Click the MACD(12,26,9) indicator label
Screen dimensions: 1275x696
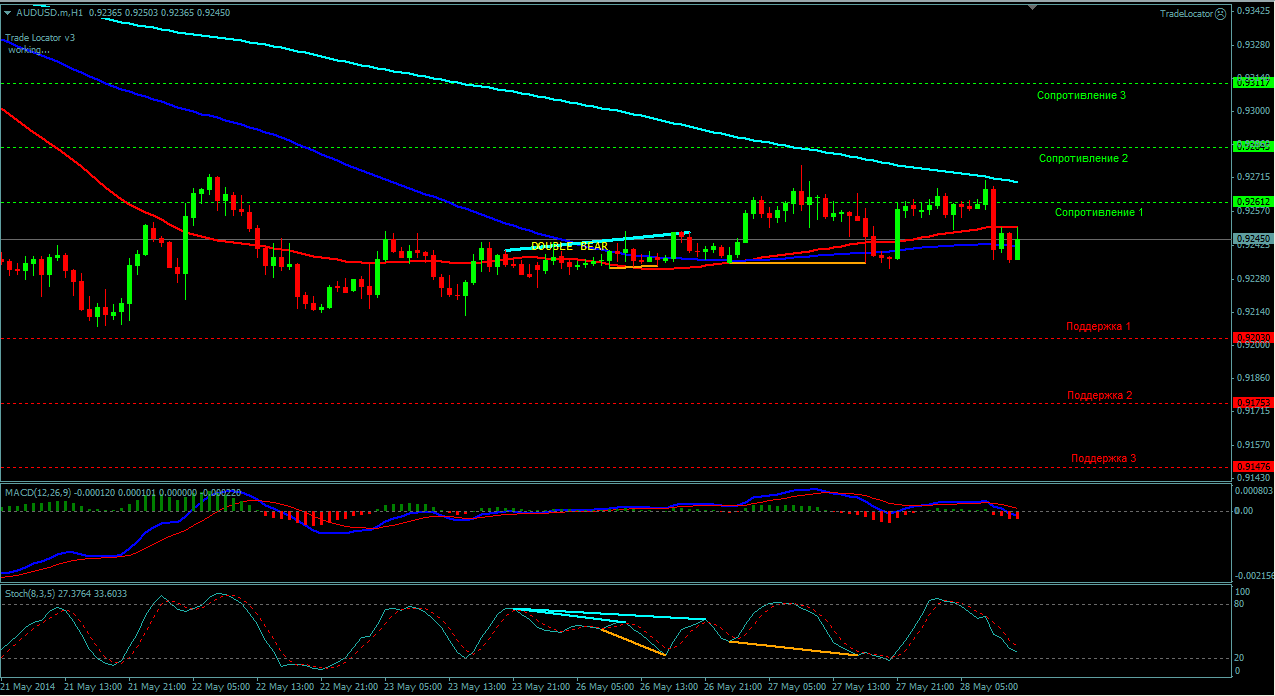point(37,492)
